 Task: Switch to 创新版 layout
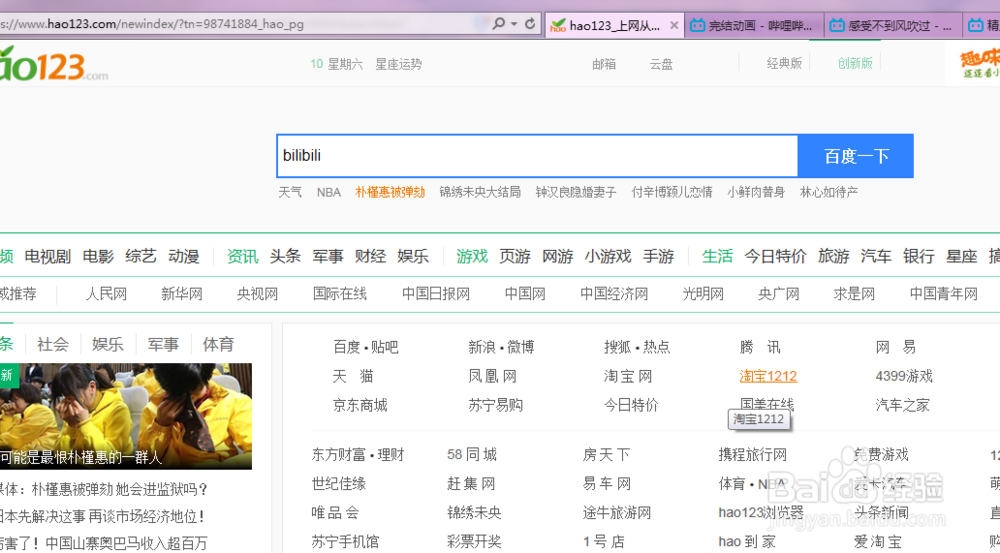coord(855,63)
